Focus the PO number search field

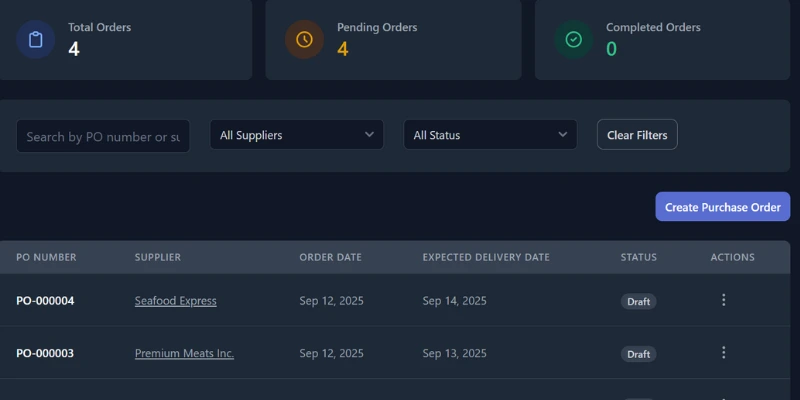[103, 136]
